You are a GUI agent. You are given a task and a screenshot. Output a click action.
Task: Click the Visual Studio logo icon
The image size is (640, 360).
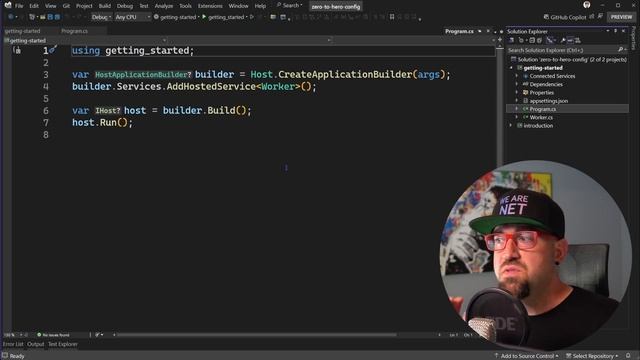8,5
